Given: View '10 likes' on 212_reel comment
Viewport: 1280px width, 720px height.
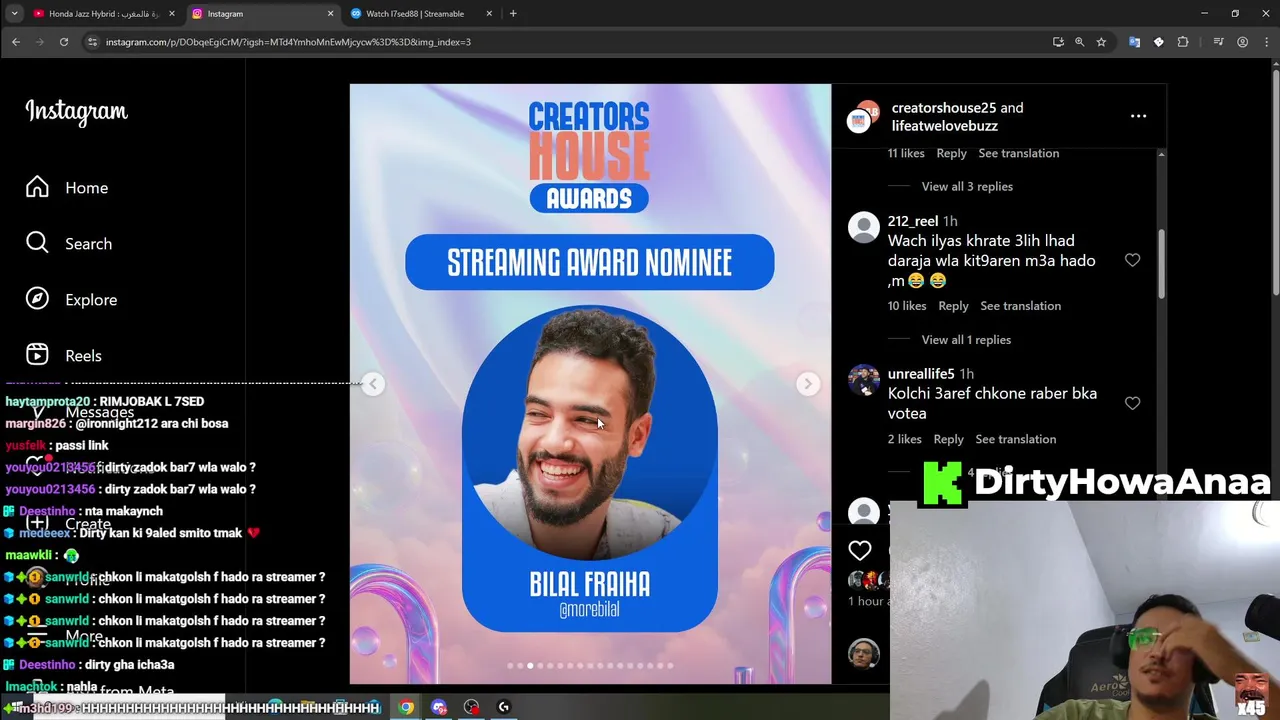Looking at the screenshot, I should pos(907,306).
